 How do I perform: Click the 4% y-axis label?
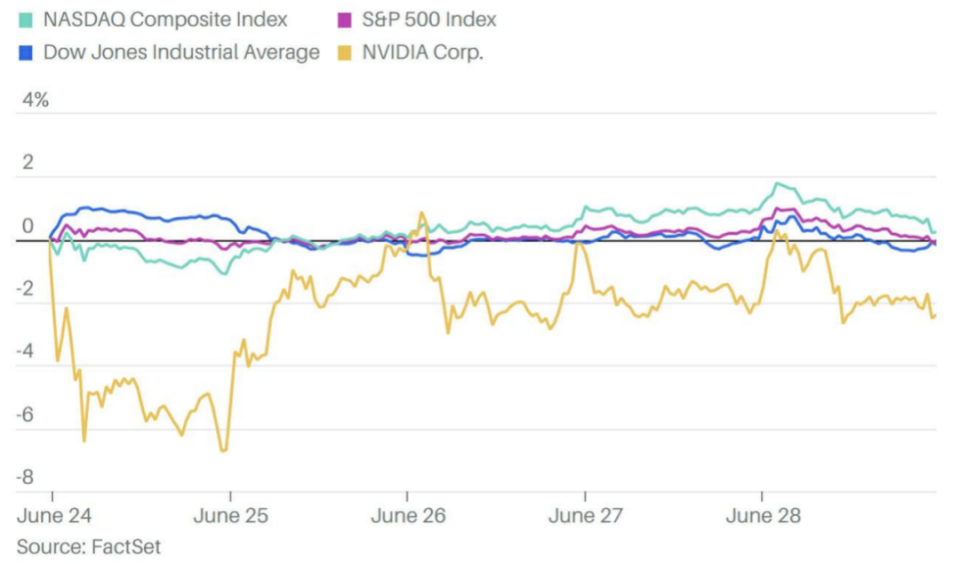35,100
